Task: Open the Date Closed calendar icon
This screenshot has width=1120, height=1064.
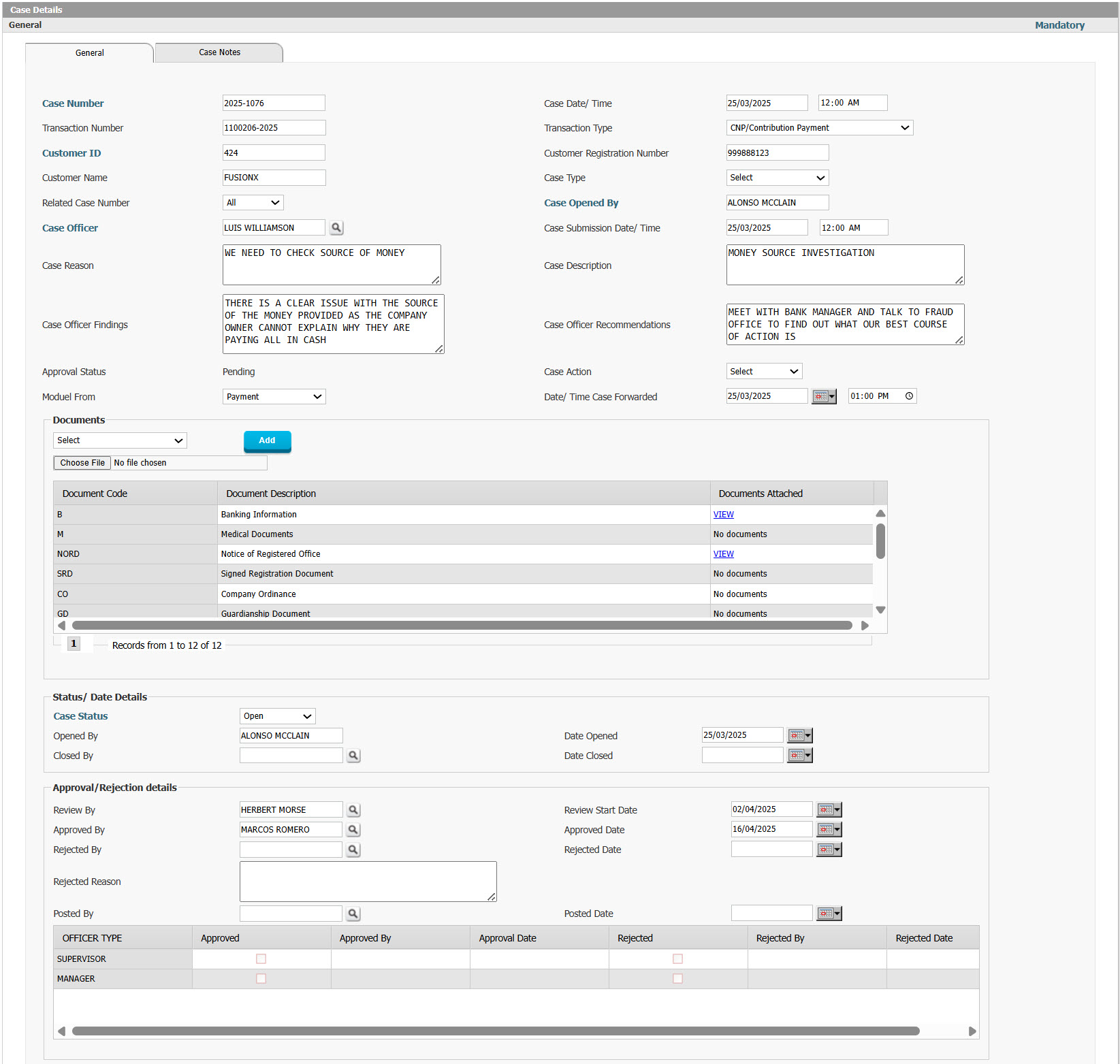Action: (799, 756)
